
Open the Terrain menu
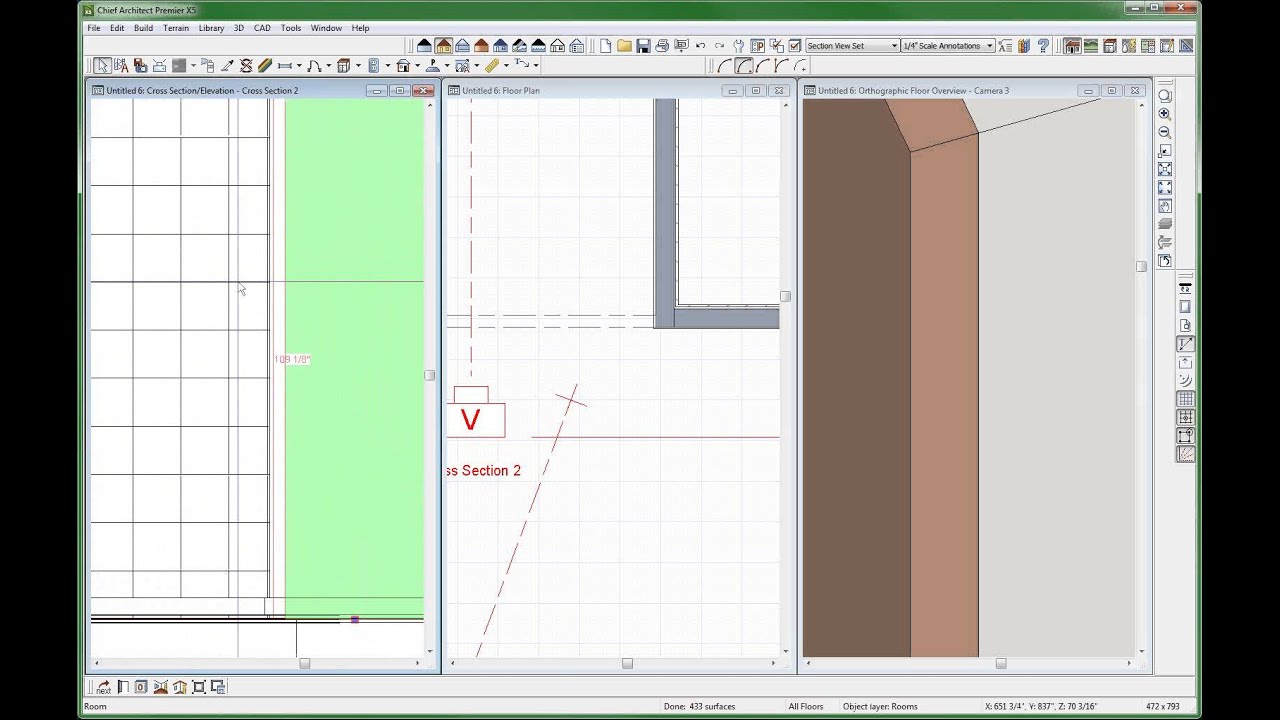(x=176, y=28)
